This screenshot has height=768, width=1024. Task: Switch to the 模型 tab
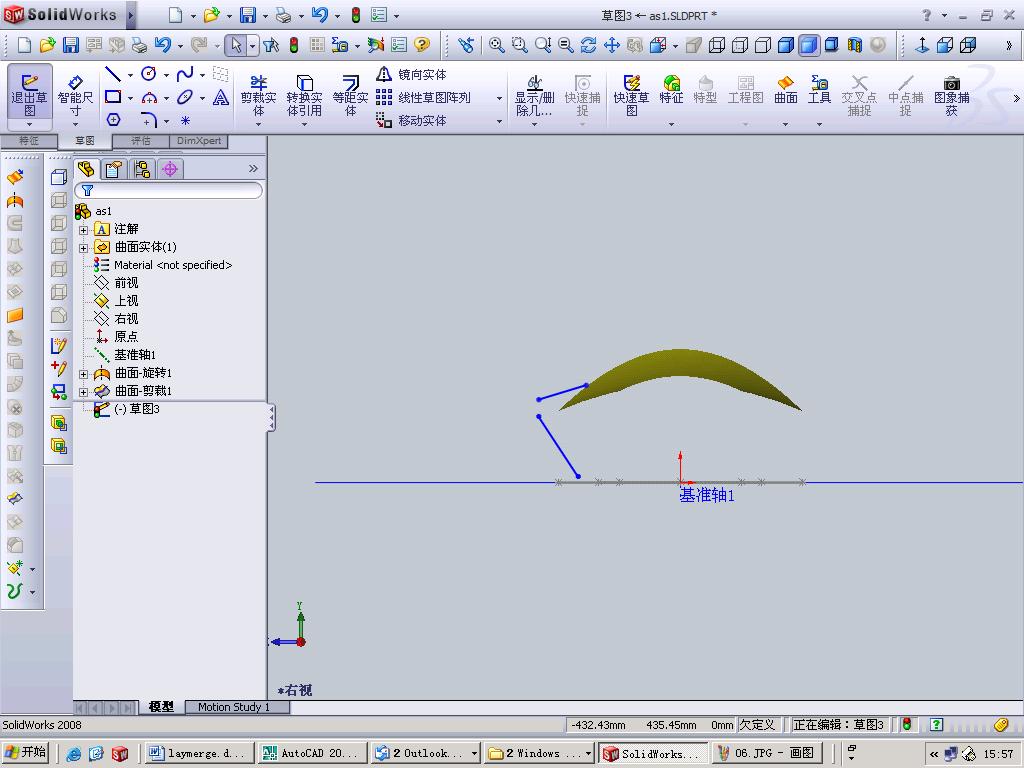click(161, 707)
